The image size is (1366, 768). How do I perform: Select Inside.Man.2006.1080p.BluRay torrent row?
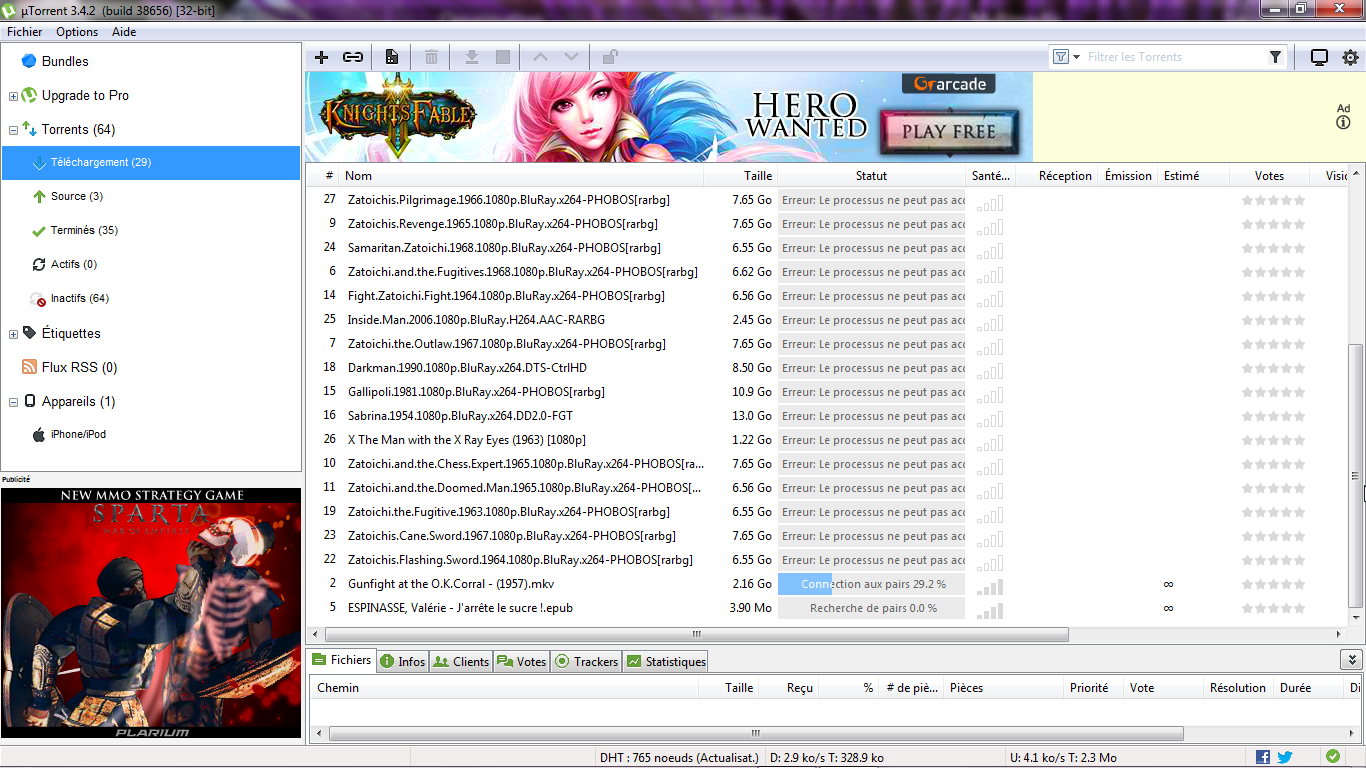(827, 320)
